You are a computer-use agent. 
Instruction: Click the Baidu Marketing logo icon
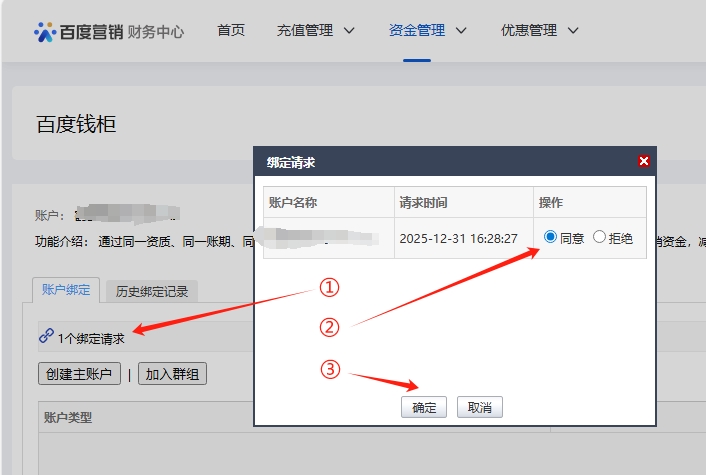pos(45,31)
